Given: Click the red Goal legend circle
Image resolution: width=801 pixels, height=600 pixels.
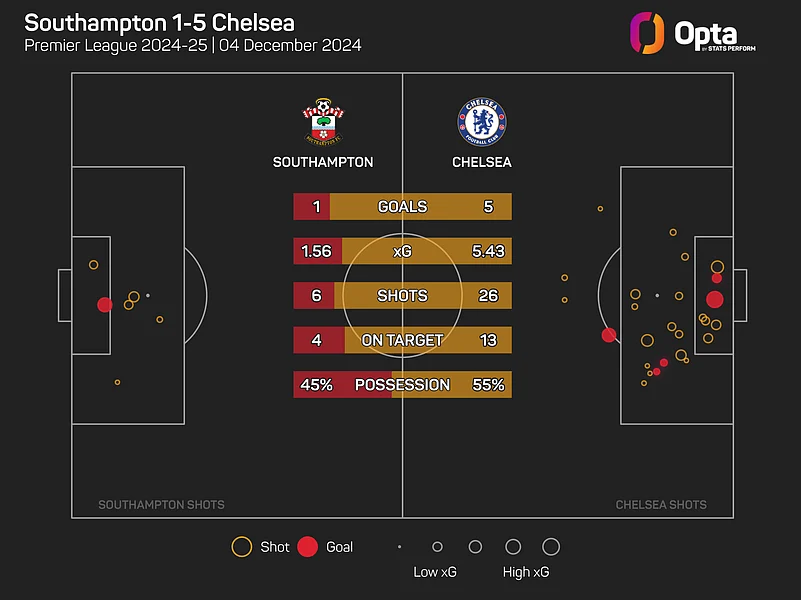Looking at the screenshot, I should tap(308, 547).
